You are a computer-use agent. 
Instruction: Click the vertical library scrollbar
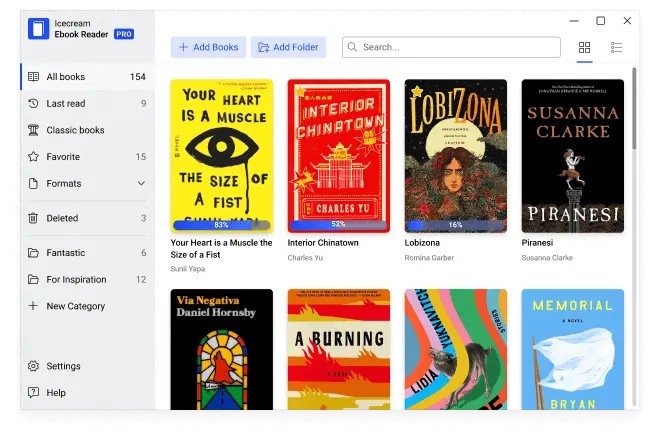point(634,108)
